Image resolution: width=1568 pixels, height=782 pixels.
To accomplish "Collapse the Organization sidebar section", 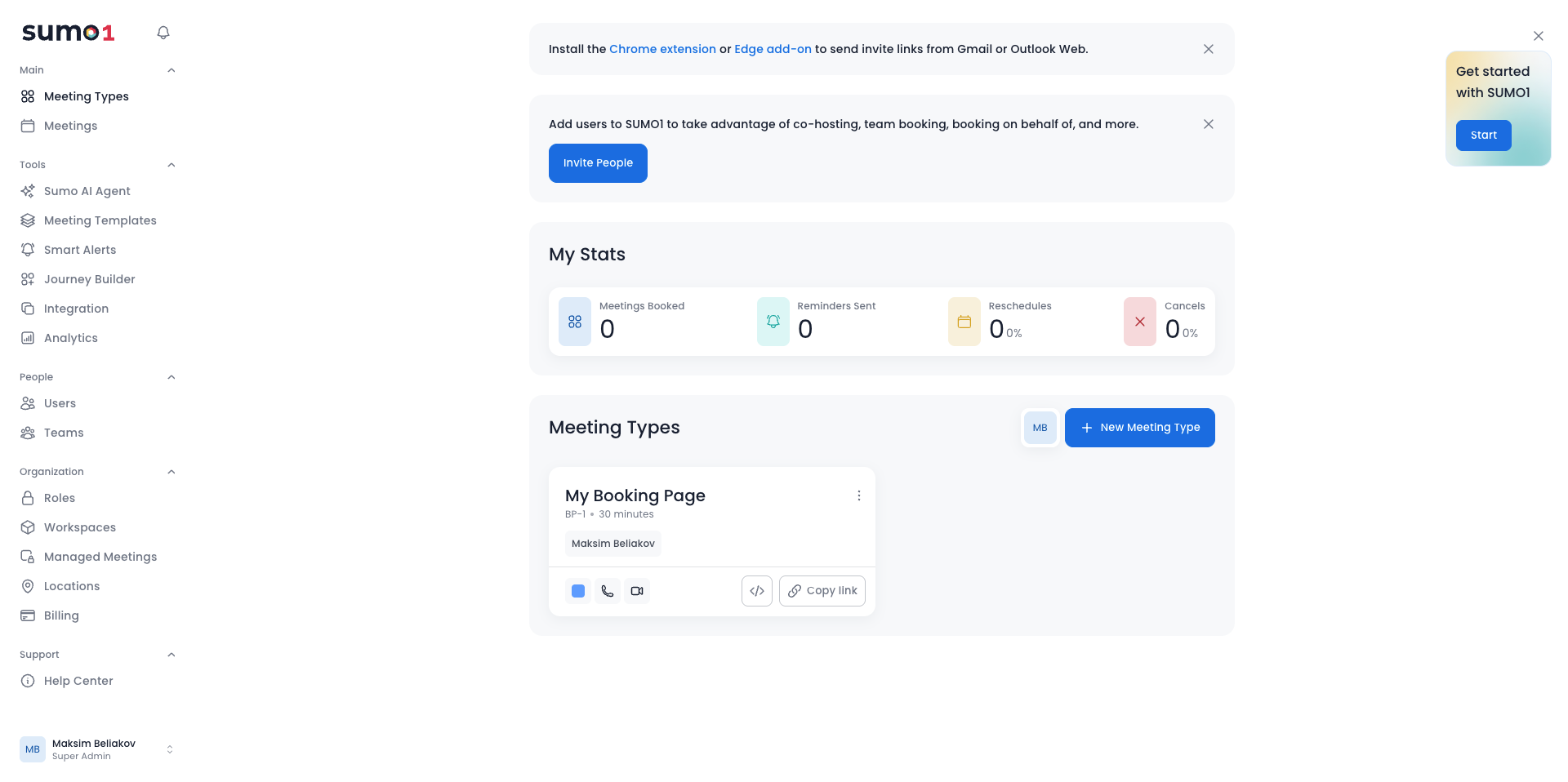I will coord(171,472).
